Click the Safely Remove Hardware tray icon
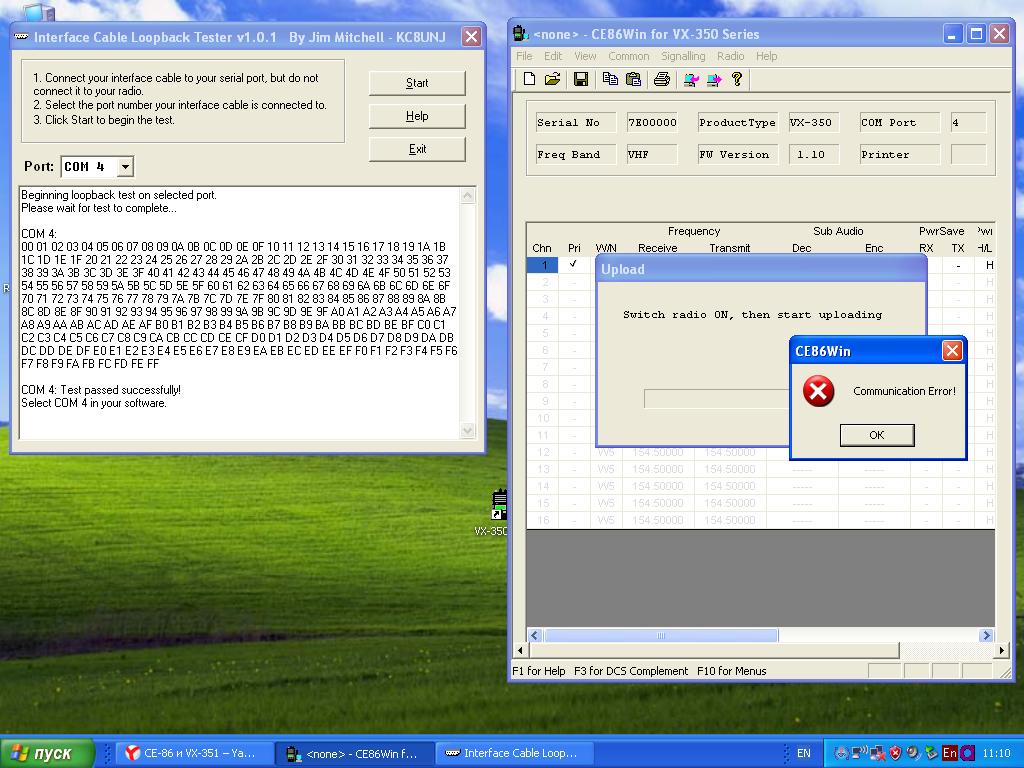The image size is (1024, 768). [x=931, y=753]
